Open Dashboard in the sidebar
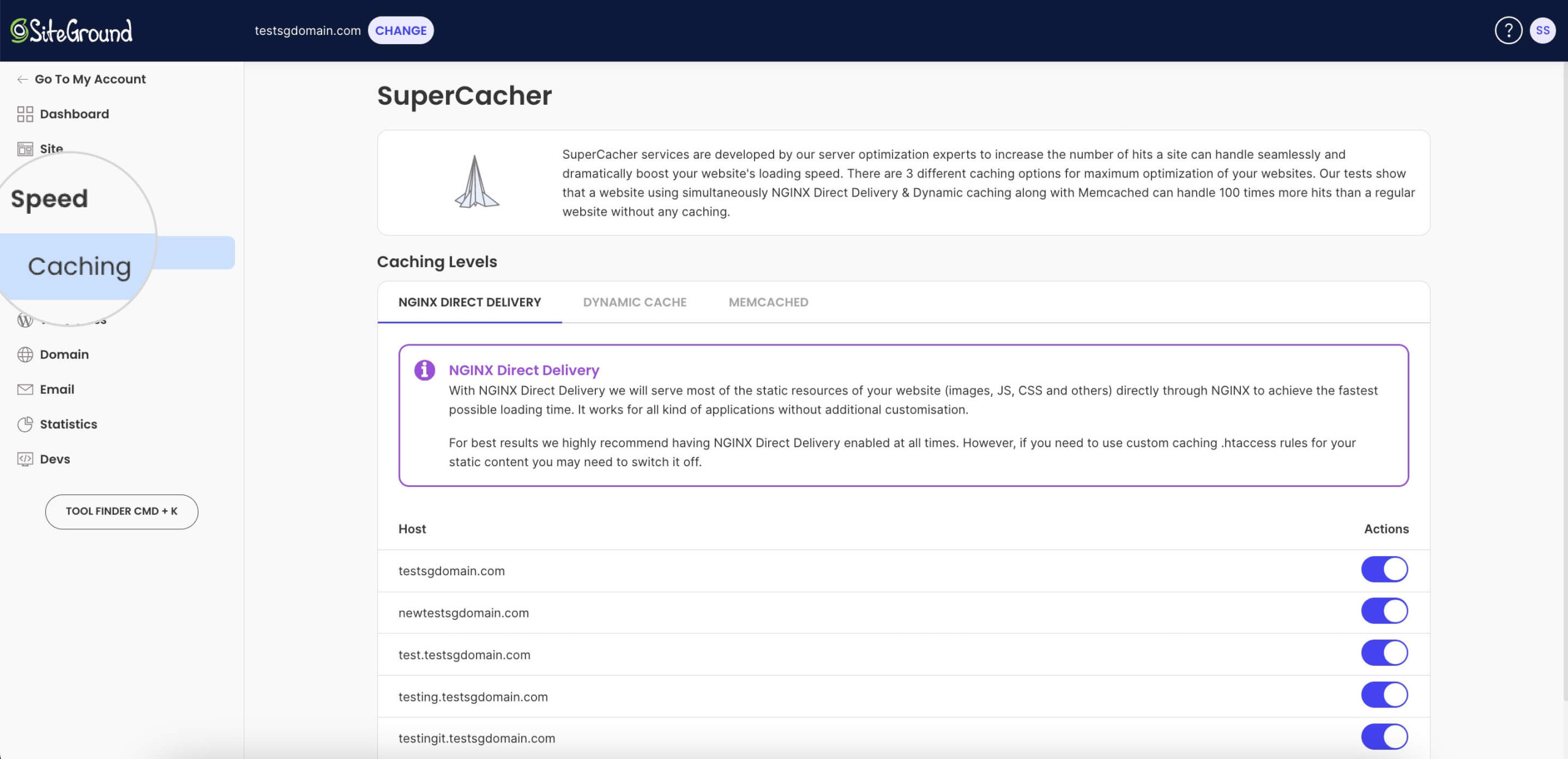Viewport: 1568px width, 759px height. tap(74, 114)
